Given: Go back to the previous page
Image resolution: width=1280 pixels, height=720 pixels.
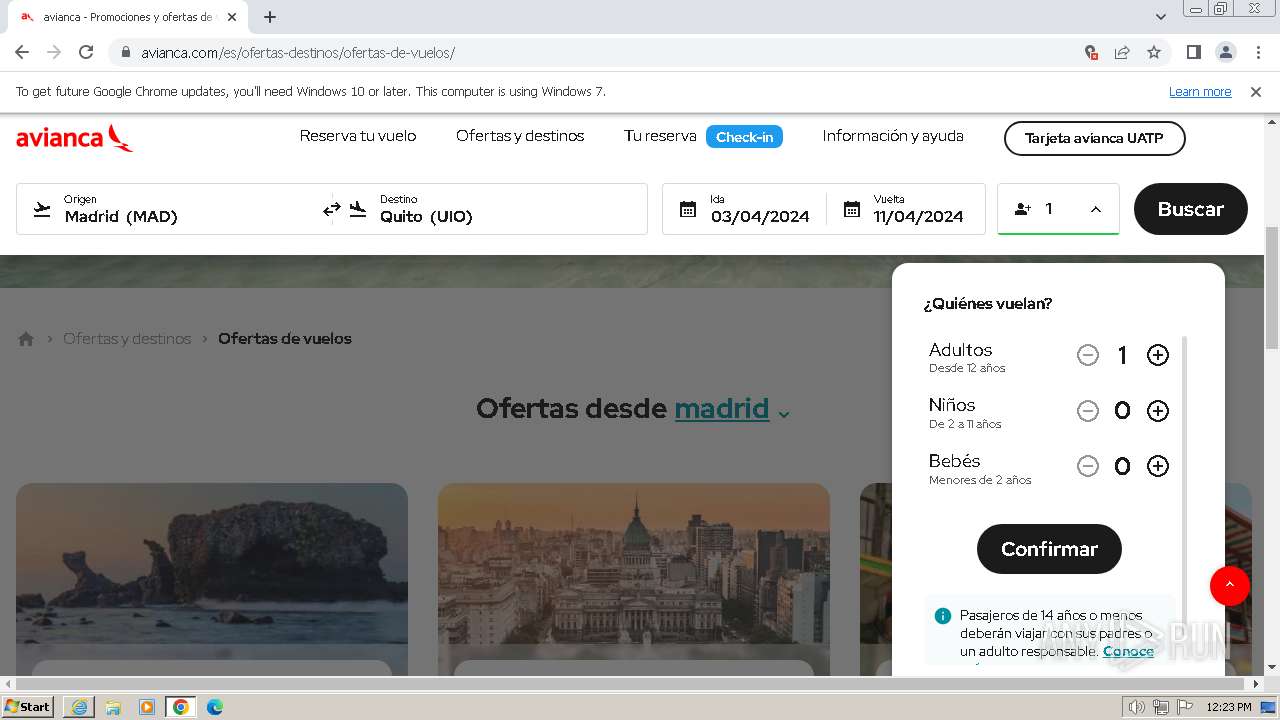Looking at the screenshot, I should pyautogui.click(x=22, y=52).
